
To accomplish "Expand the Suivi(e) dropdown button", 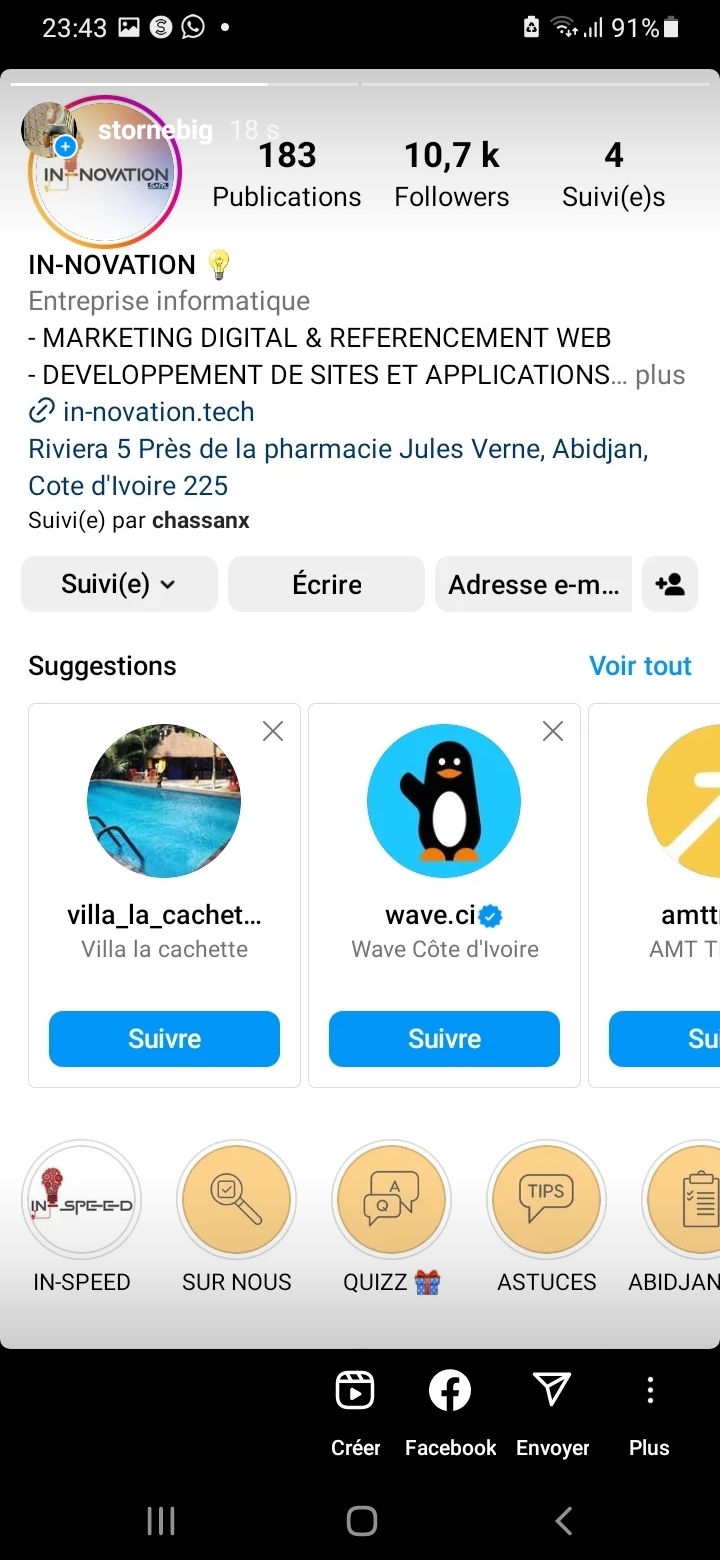I will (x=119, y=584).
